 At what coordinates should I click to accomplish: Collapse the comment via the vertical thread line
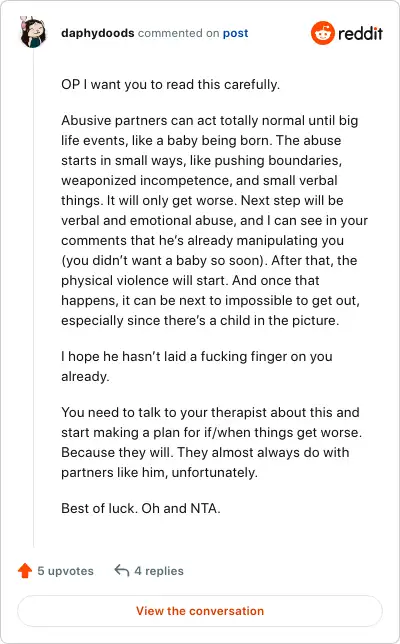click(33, 298)
